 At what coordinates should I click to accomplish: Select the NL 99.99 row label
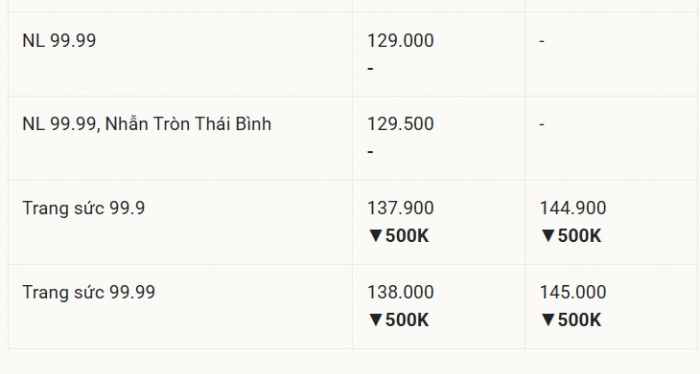[x=59, y=41]
